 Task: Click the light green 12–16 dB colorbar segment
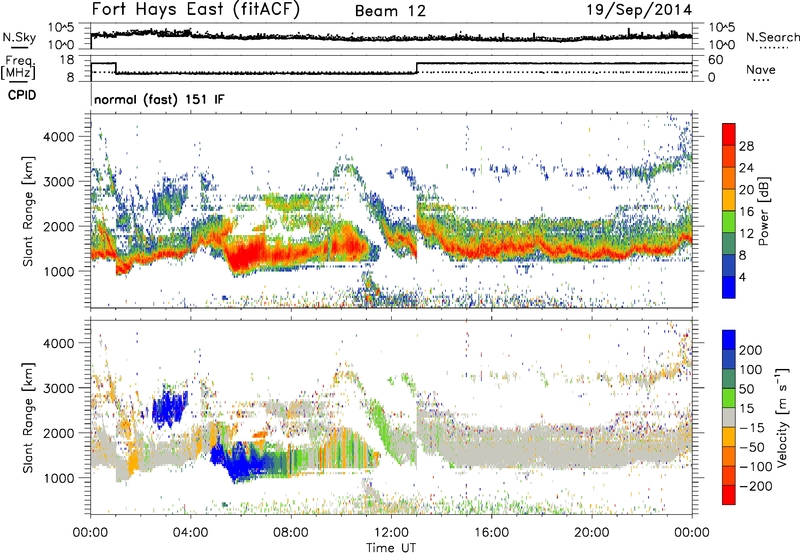tap(729, 222)
